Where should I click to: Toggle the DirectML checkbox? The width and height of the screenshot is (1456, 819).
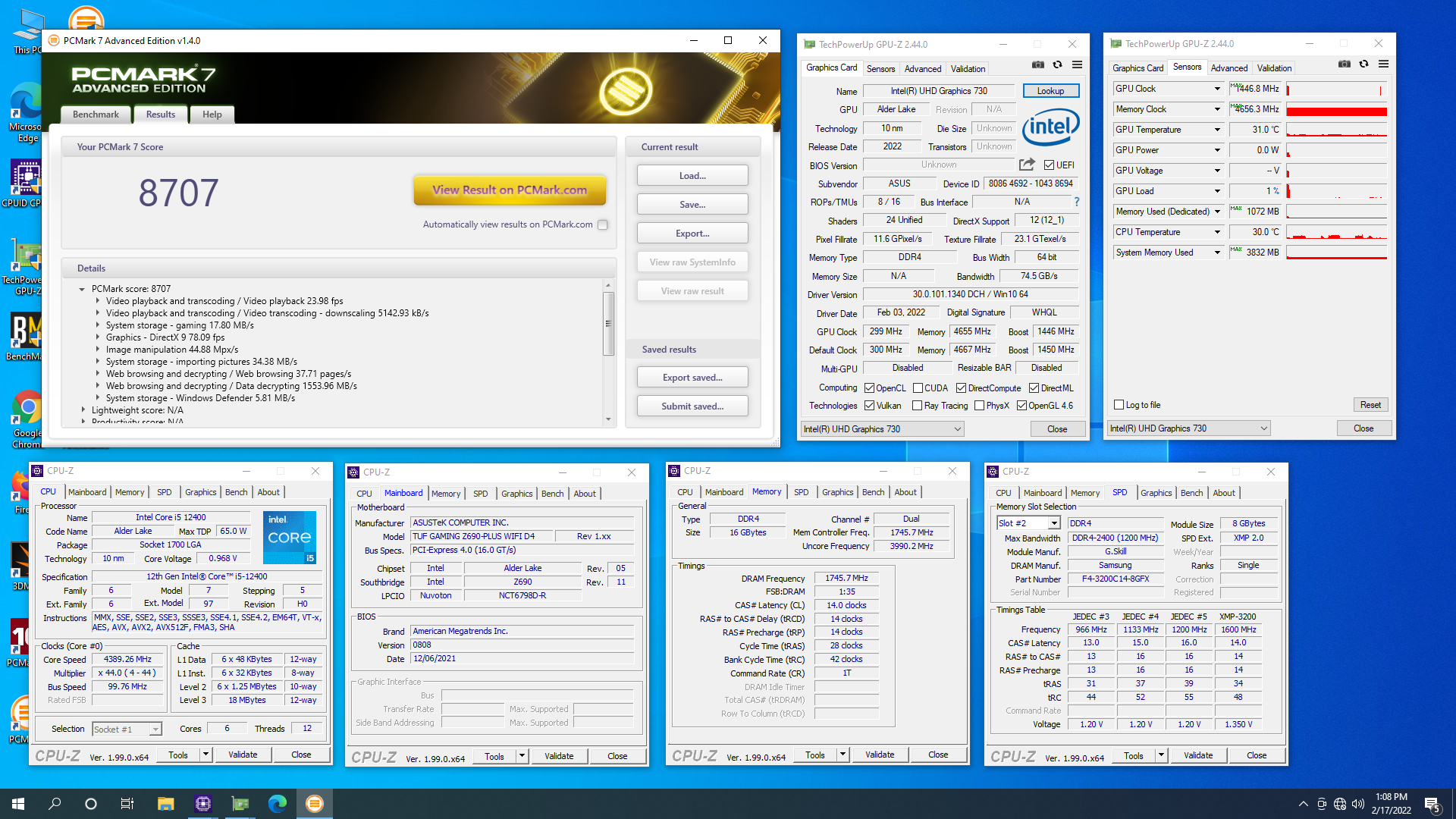point(1034,388)
